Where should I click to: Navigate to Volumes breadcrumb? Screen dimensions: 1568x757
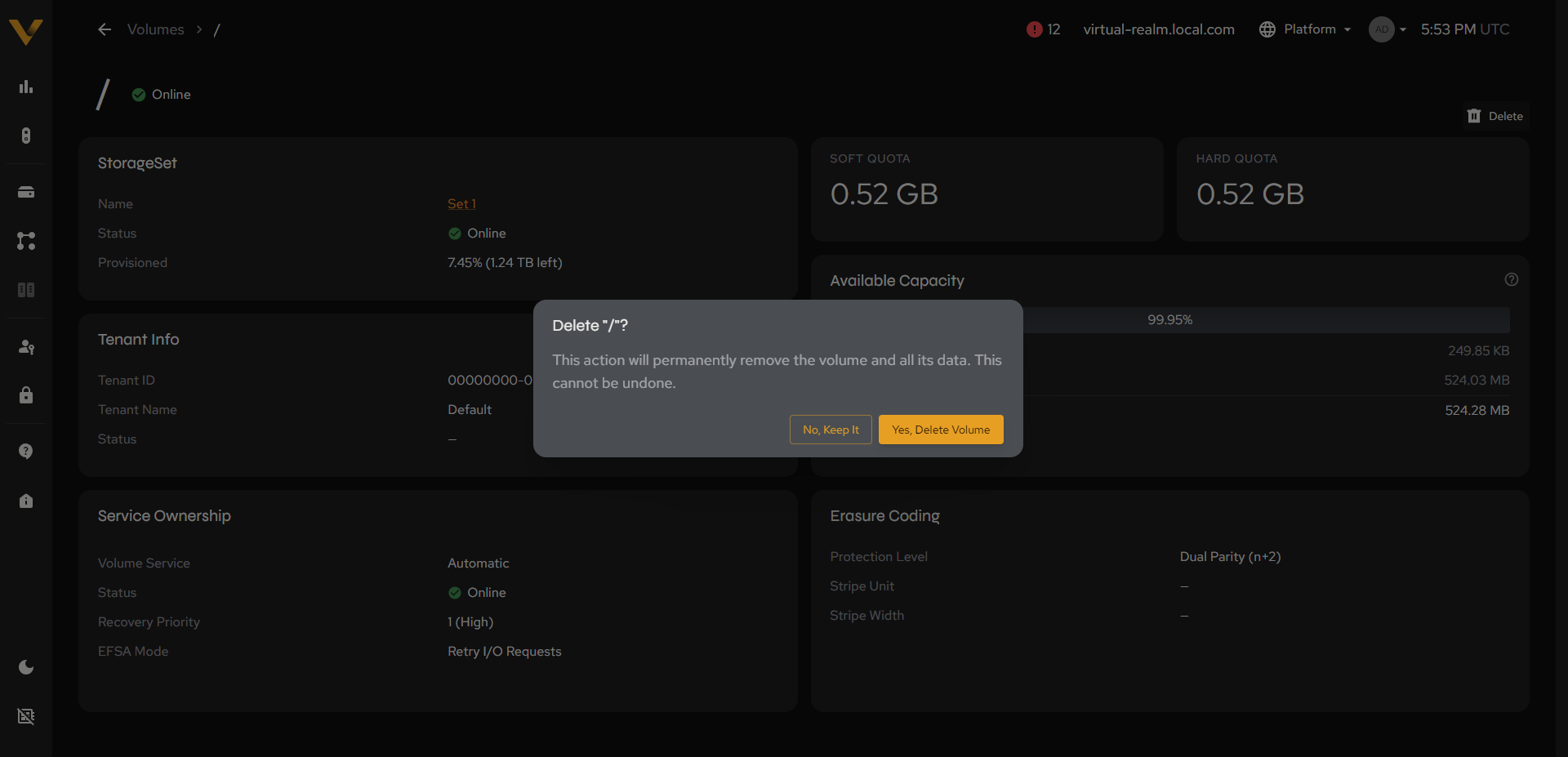click(x=156, y=29)
